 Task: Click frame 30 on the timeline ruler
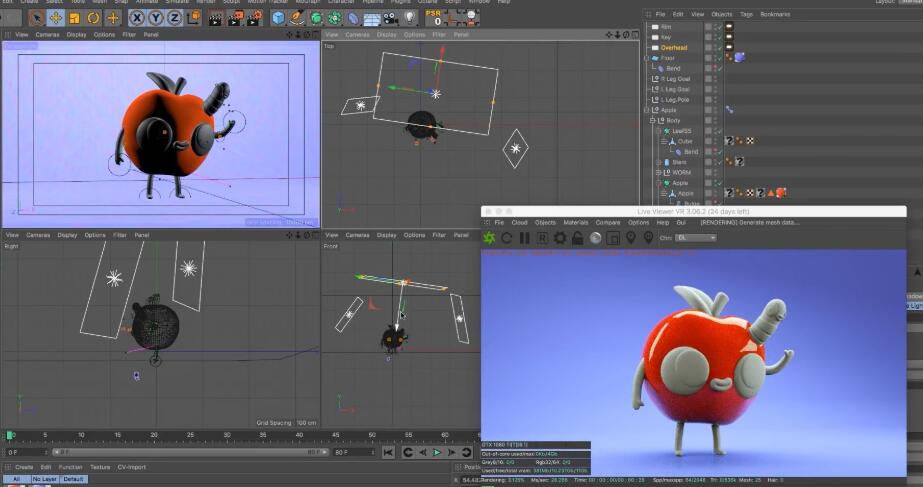pos(227,435)
